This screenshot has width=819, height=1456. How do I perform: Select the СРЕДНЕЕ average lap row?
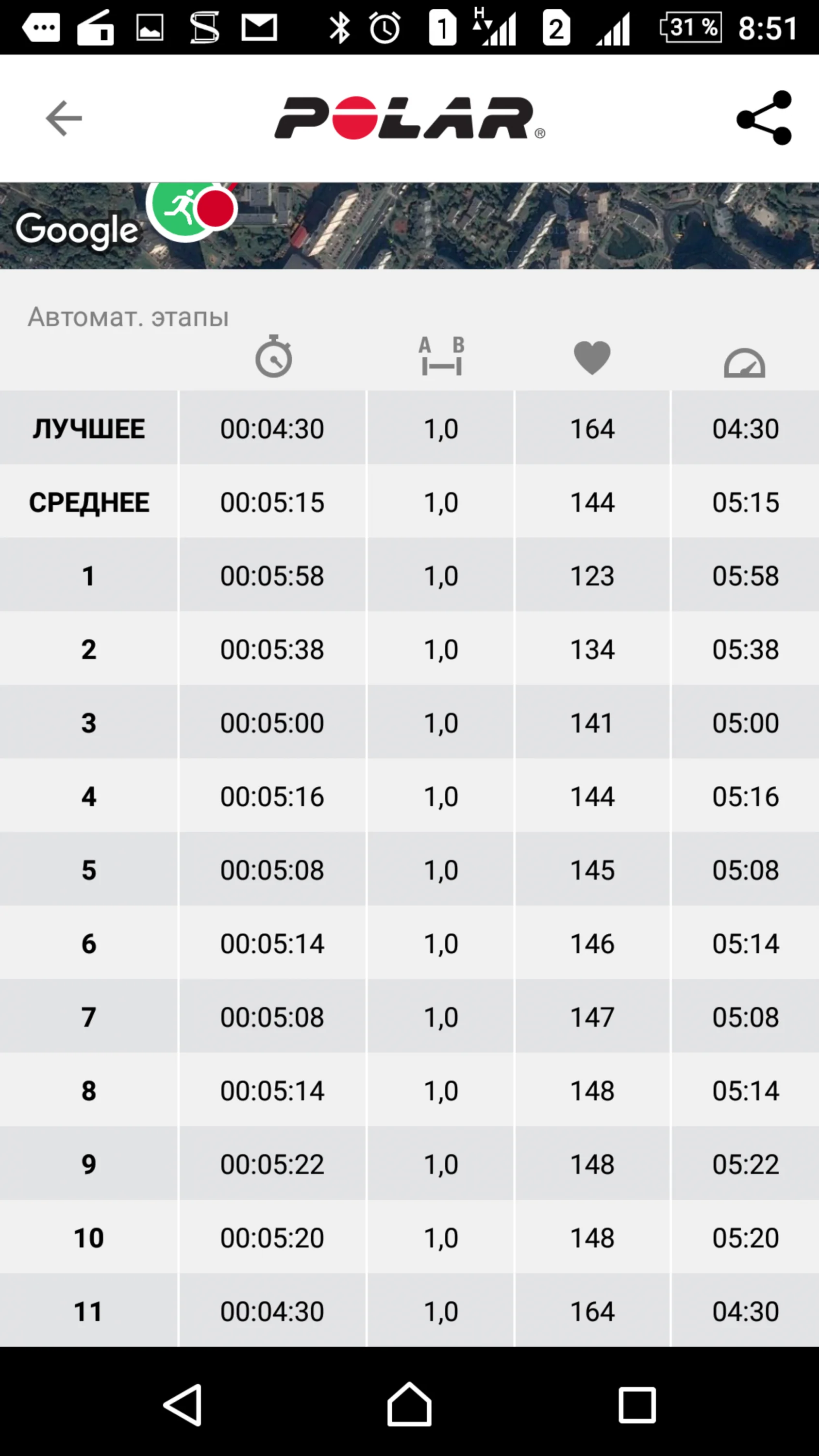pos(89,502)
